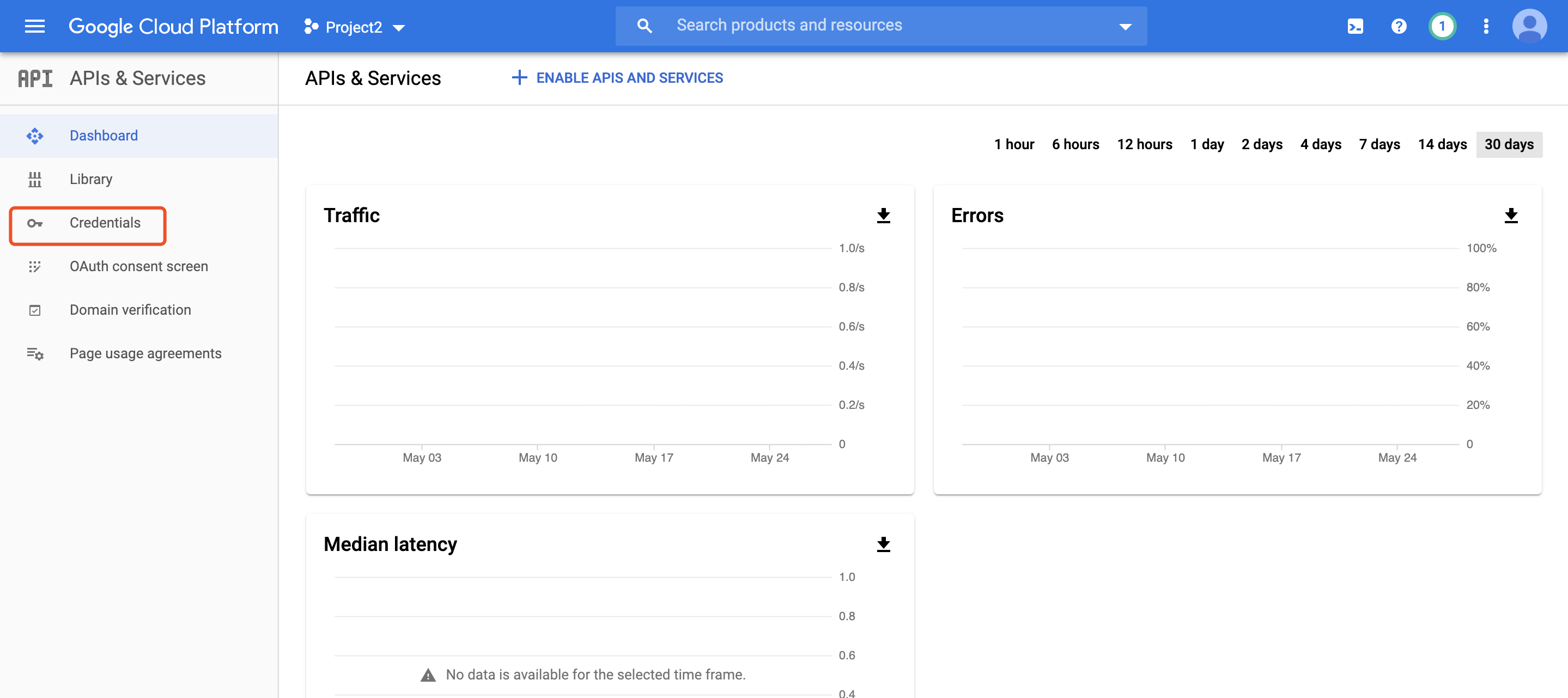Open the navigation hamburger menu
1568x698 pixels.
pos(35,26)
